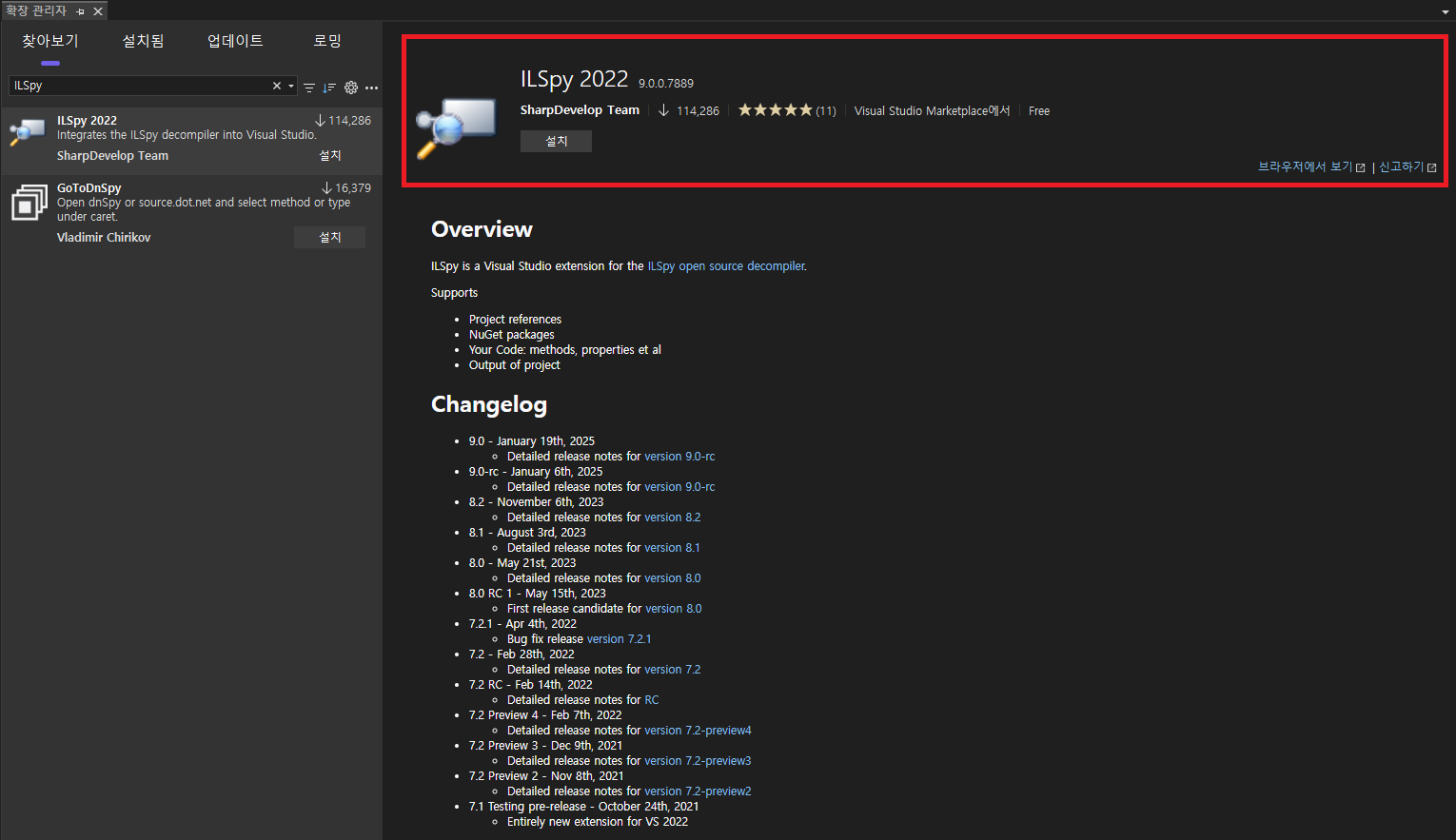Viewport: 1456px width, 840px height.
Task: Click download arrow icon beside 114,286 in header
Action: click(664, 110)
